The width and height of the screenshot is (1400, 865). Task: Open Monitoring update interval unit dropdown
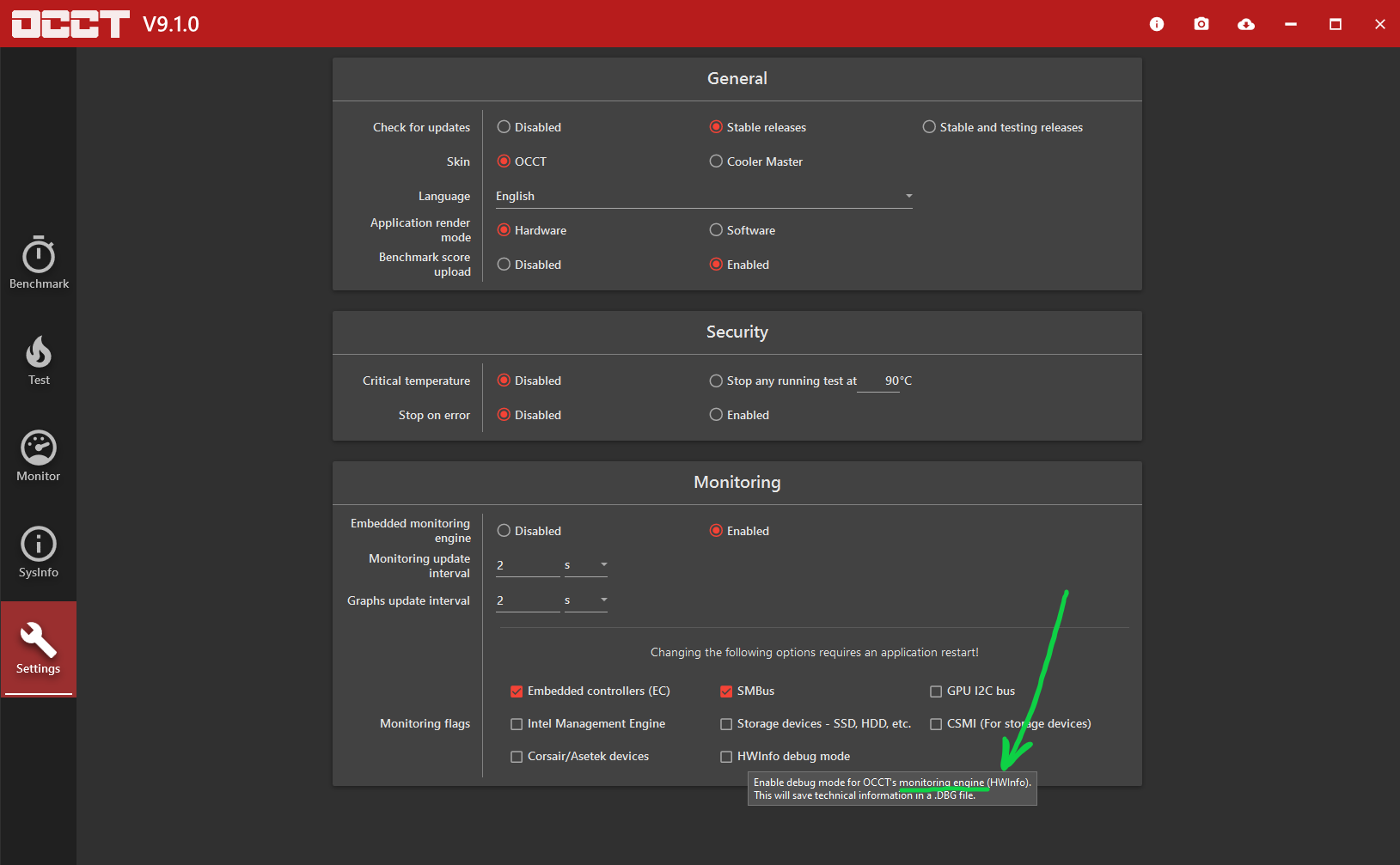(586, 565)
